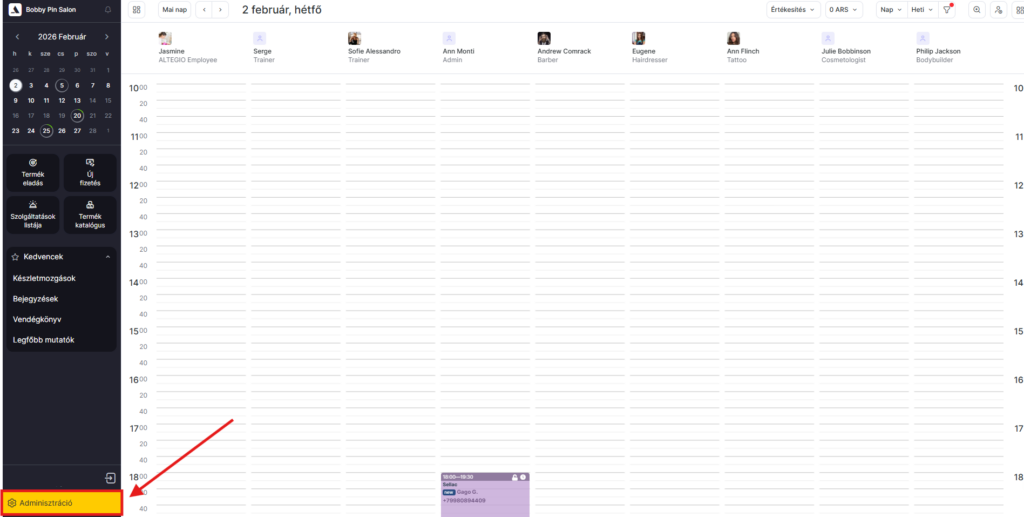Open the Nap view dropdown
The image size is (1024, 517).
[x=890, y=10]
